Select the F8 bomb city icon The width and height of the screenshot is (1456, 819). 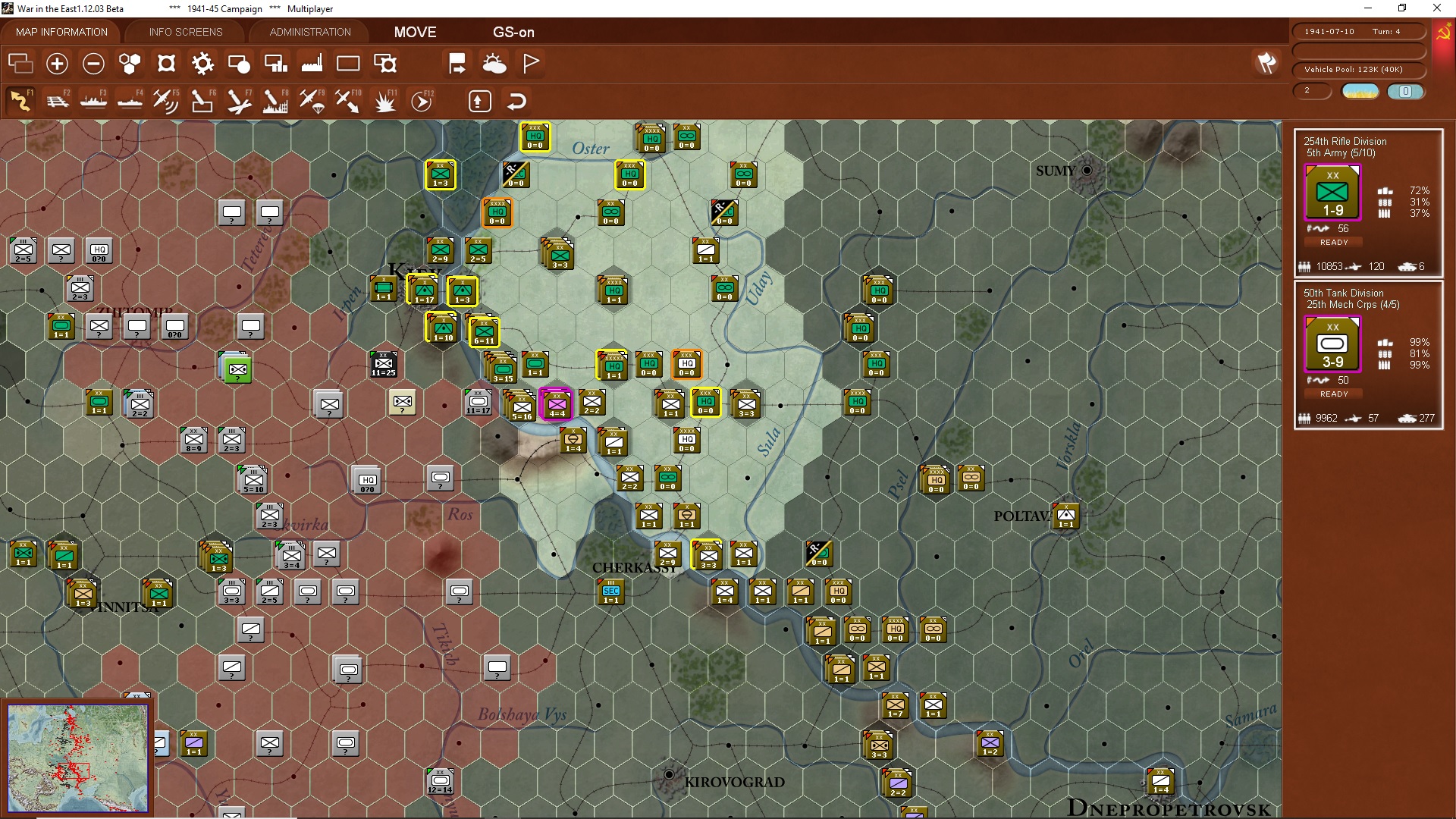[x=275, y=101]
